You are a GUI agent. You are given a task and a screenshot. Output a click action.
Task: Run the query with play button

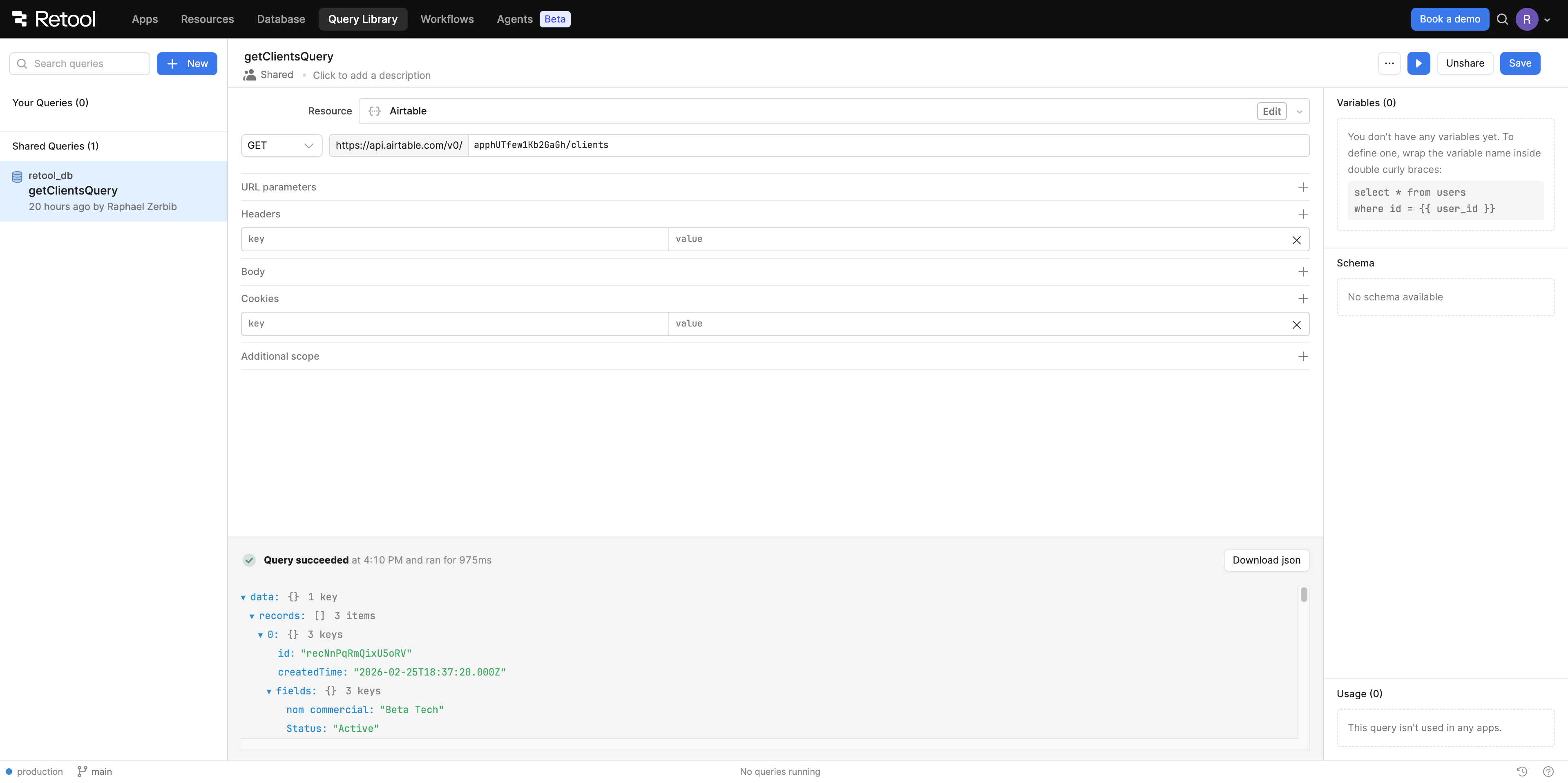click(1418, 63)
